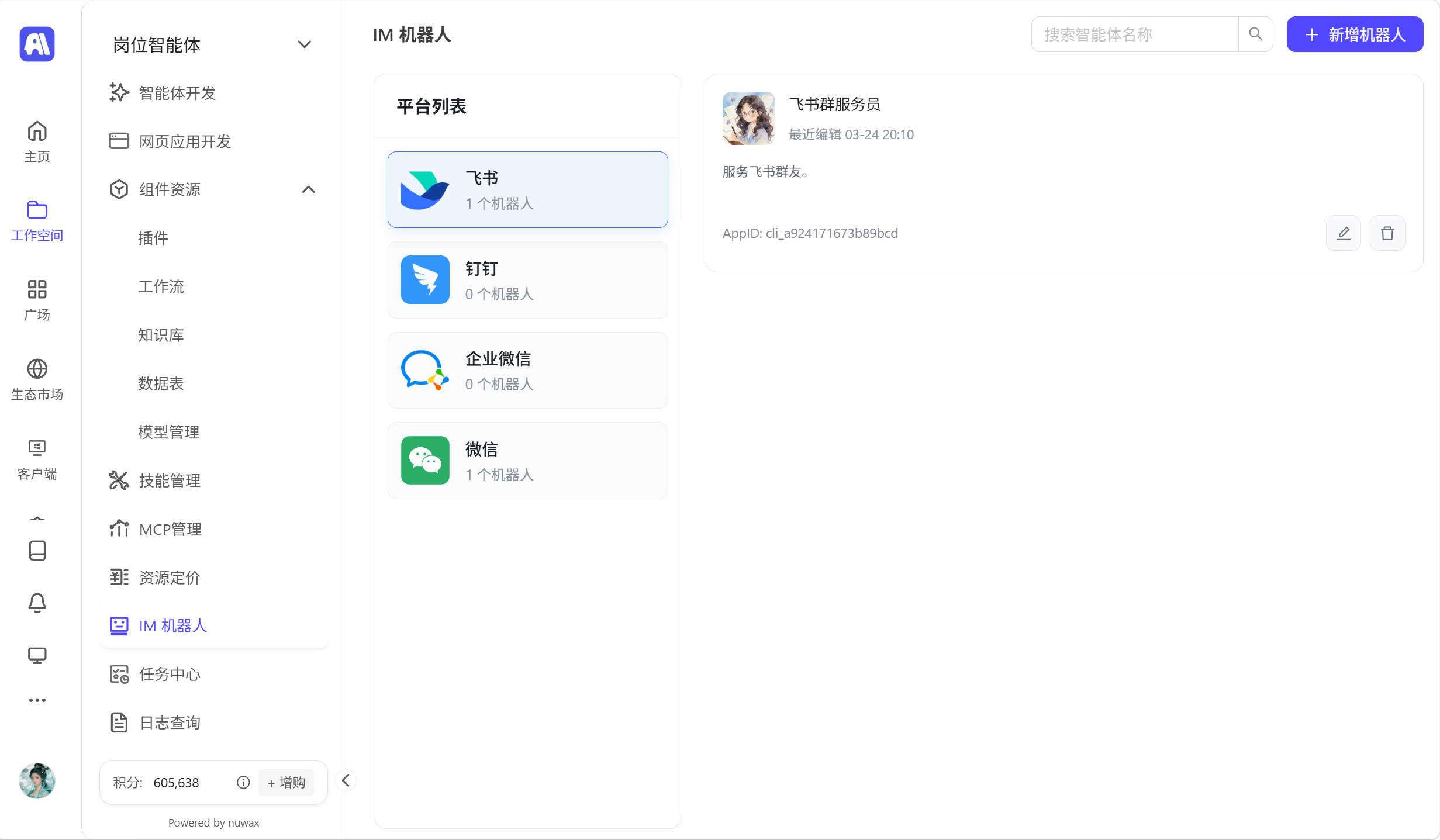Click the 飞书 1 个机器人 count
This screenshot has height=840, width=1440.
(499, 203)
